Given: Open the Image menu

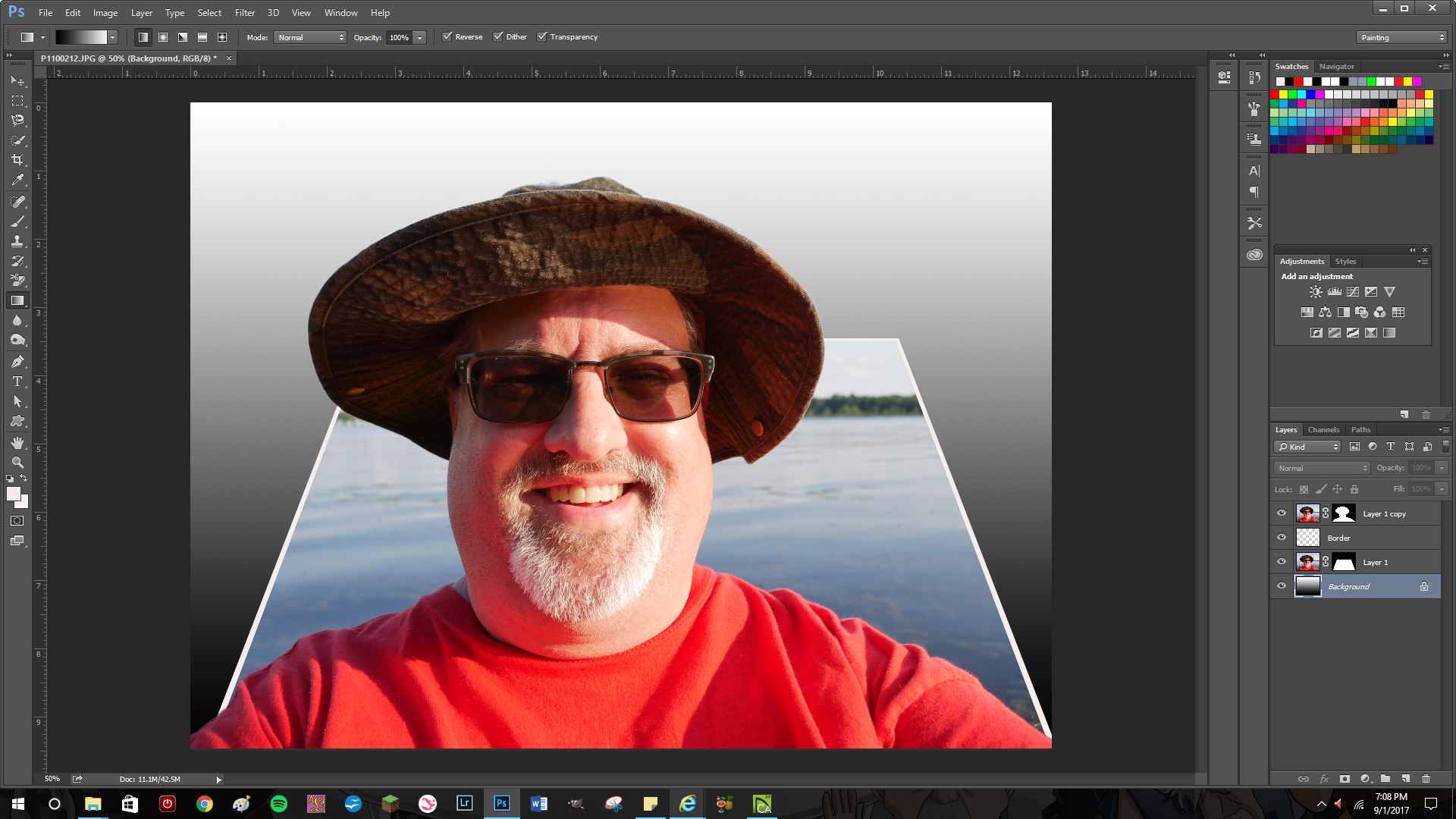Looking at the screenshot, I should coord(105,13).
